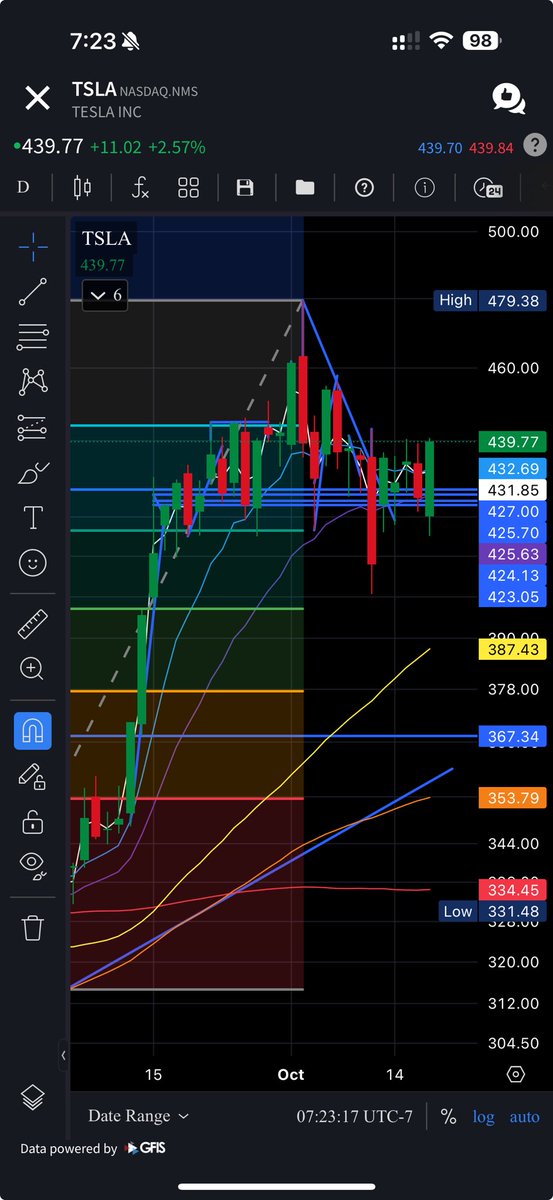
Task: Select the brush drawing tool
Action: point(33,472)
